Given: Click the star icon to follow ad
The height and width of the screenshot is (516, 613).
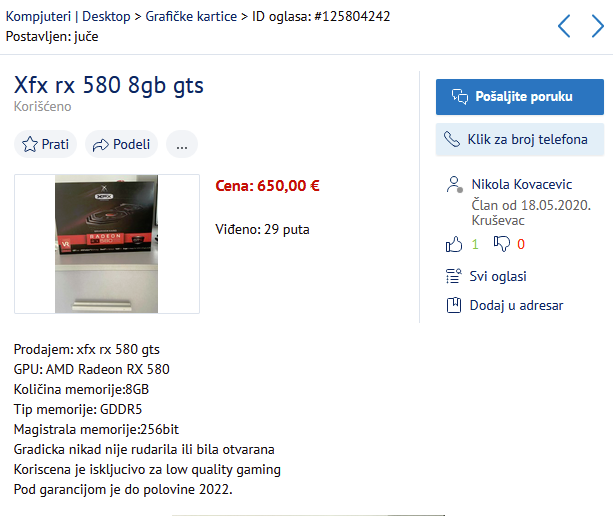Looking at the screenshot, I should (x=30, y=144).
